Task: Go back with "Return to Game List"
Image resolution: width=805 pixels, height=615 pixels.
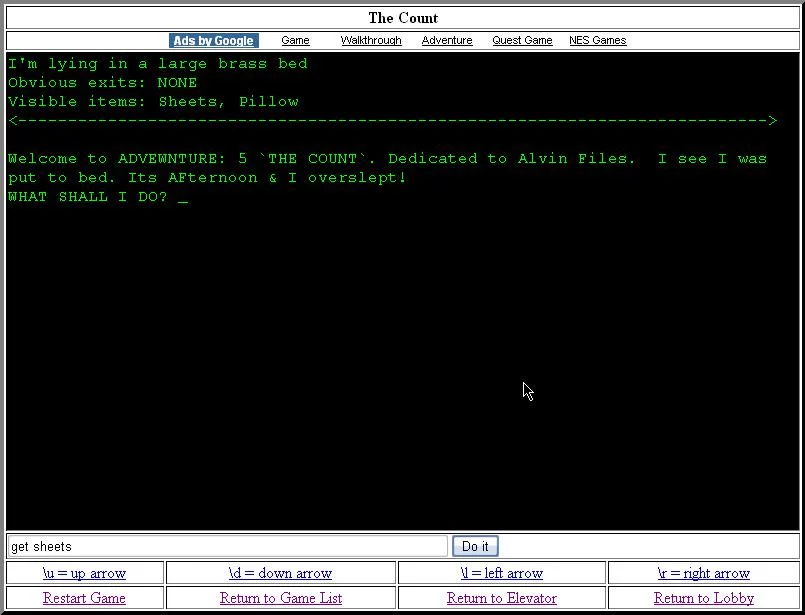Action: pyautogui.click(x=281, y=598)
